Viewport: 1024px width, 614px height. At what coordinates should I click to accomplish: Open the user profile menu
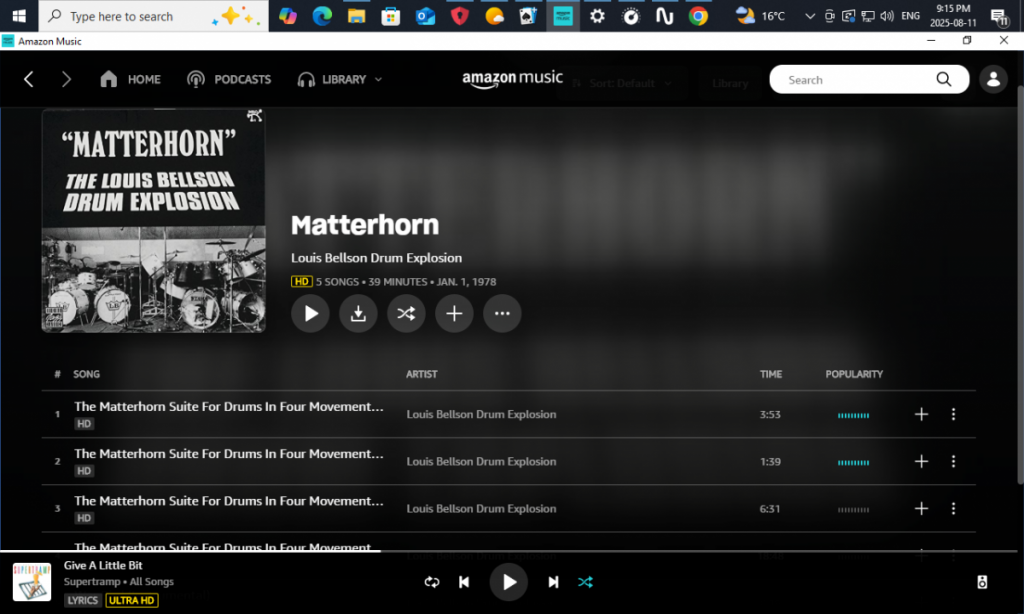(x=993, y=80)
